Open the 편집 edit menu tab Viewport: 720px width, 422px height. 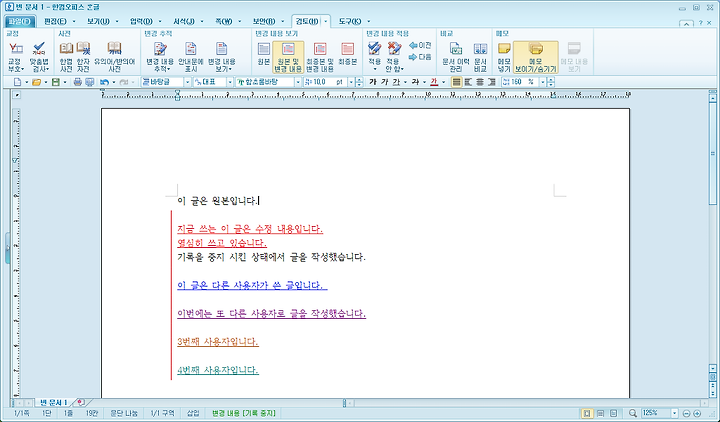56,22
